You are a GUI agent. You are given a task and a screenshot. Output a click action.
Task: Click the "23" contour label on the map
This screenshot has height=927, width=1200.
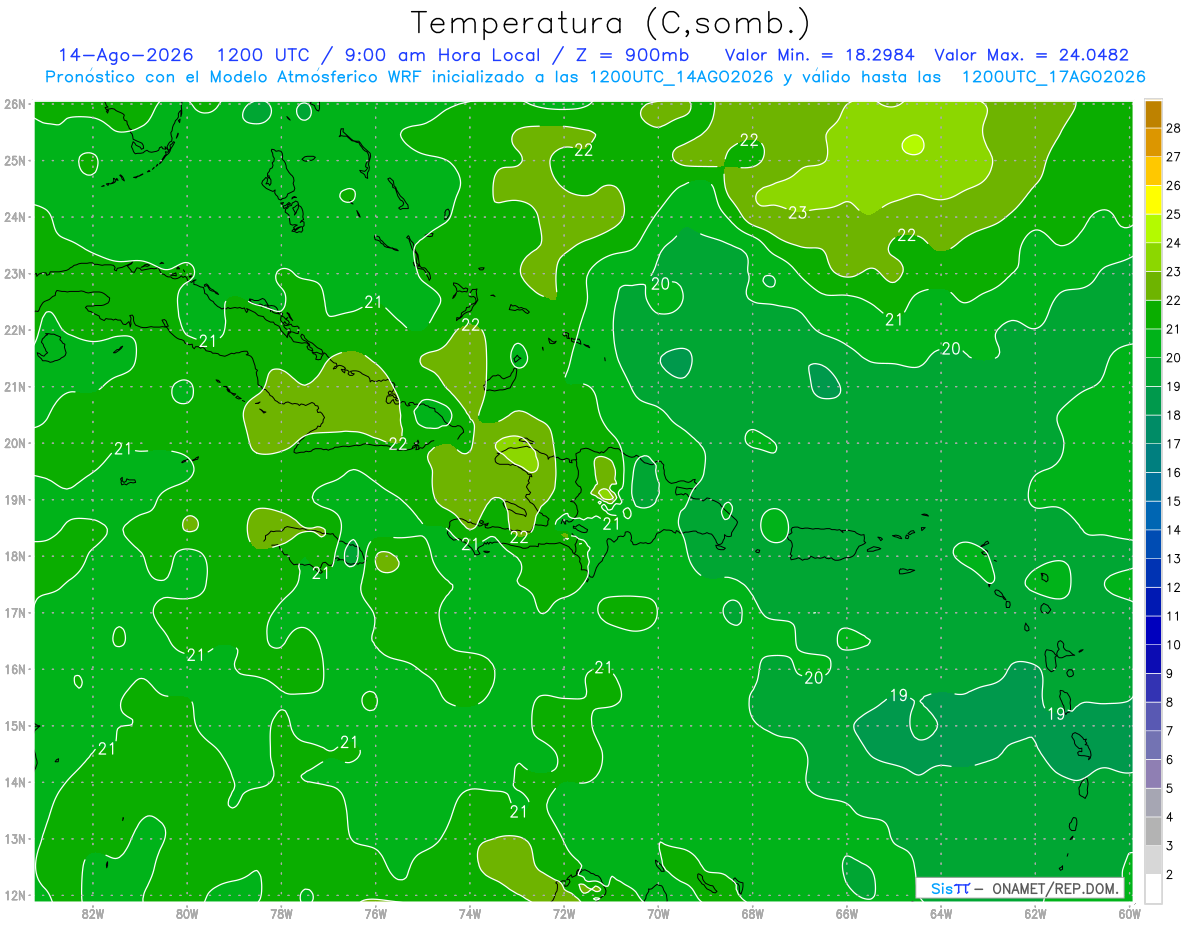[798, 212]
